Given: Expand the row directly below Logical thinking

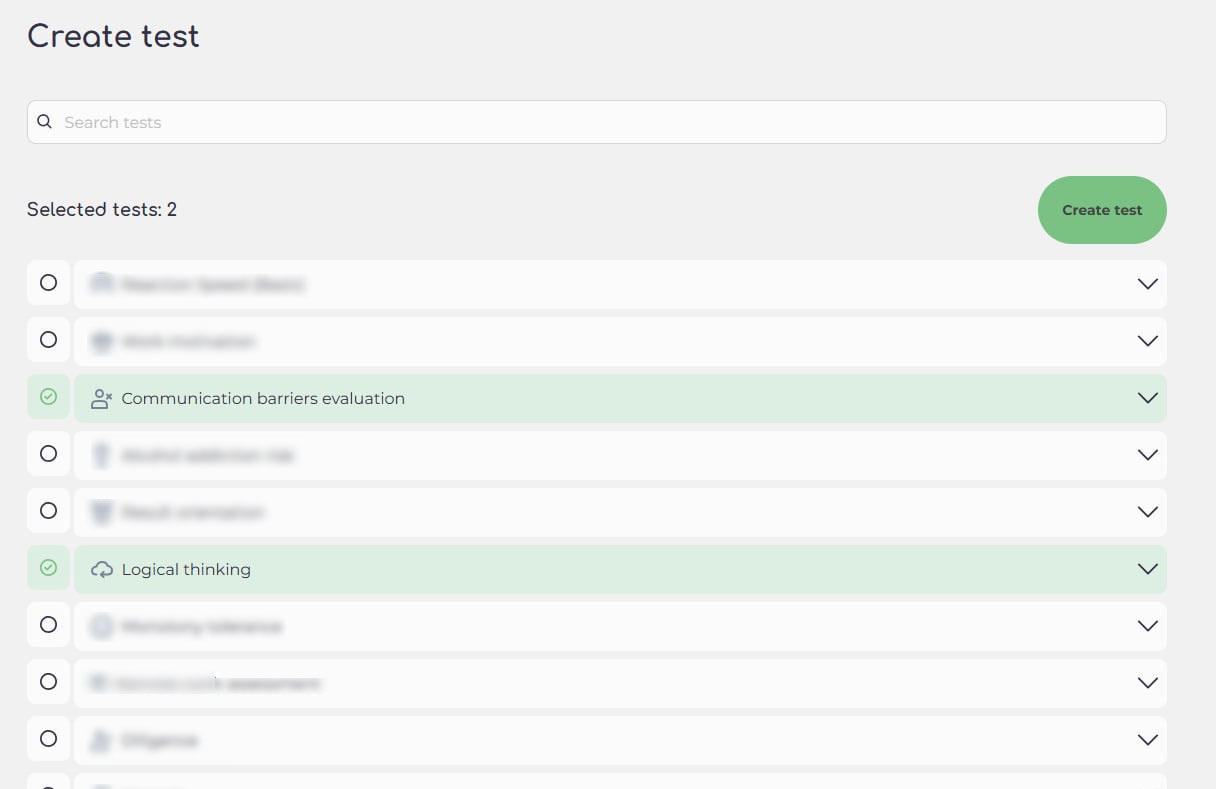Looking at the screenshot, I should click(1147, 626).
